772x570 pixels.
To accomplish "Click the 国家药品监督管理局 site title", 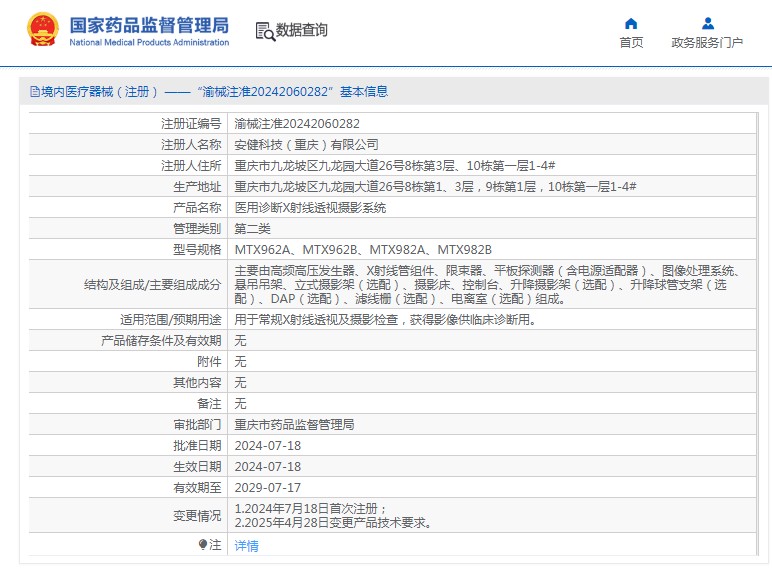I will tap(149, 25).
